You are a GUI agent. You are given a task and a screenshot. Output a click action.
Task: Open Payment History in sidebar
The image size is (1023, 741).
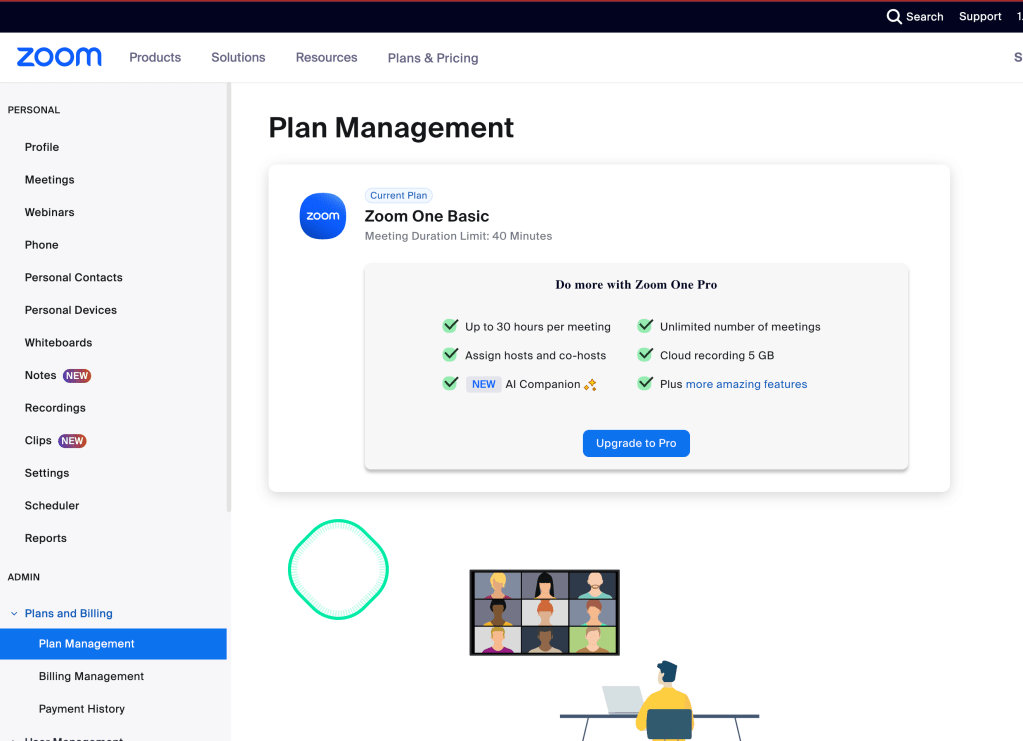click(x=82, y=709)
